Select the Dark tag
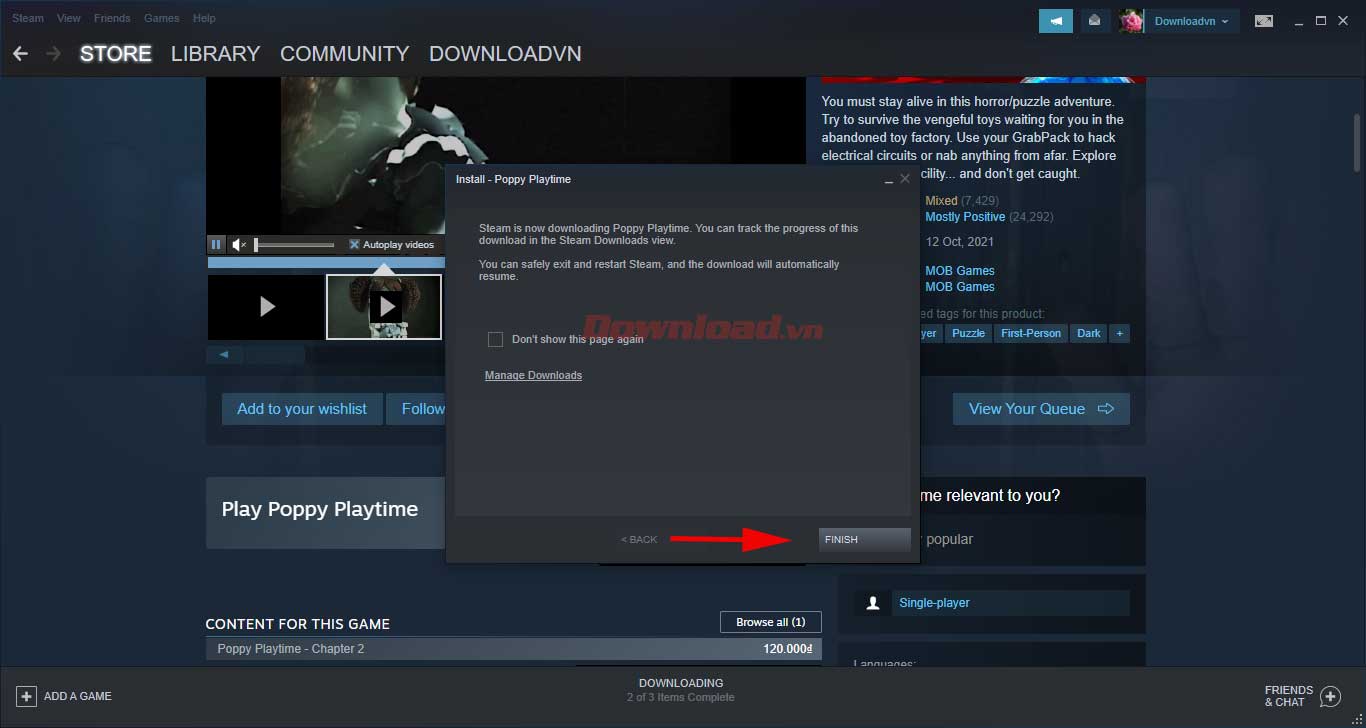 [x=1089, y=333]
